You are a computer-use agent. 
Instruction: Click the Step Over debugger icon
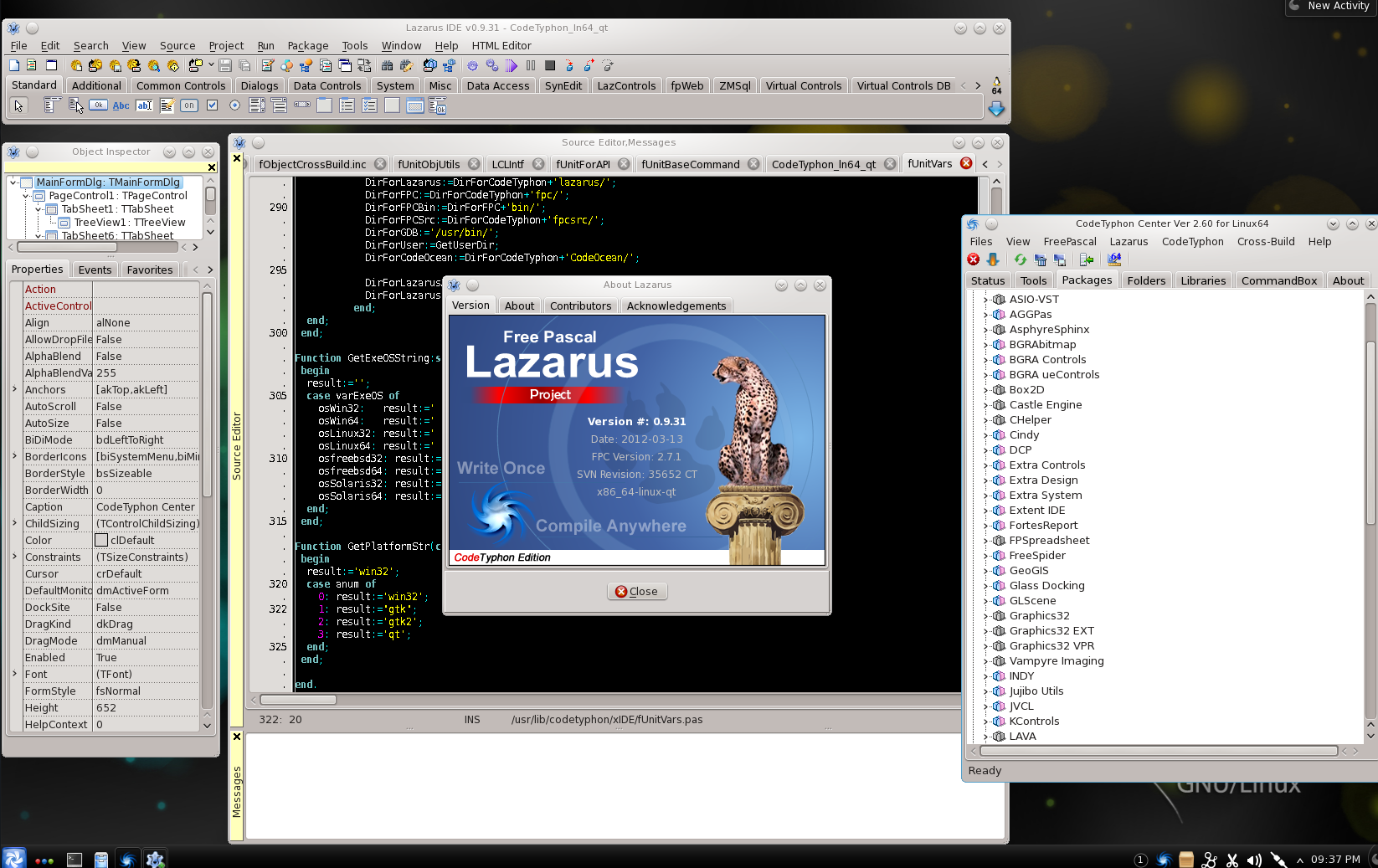(589, 65)
